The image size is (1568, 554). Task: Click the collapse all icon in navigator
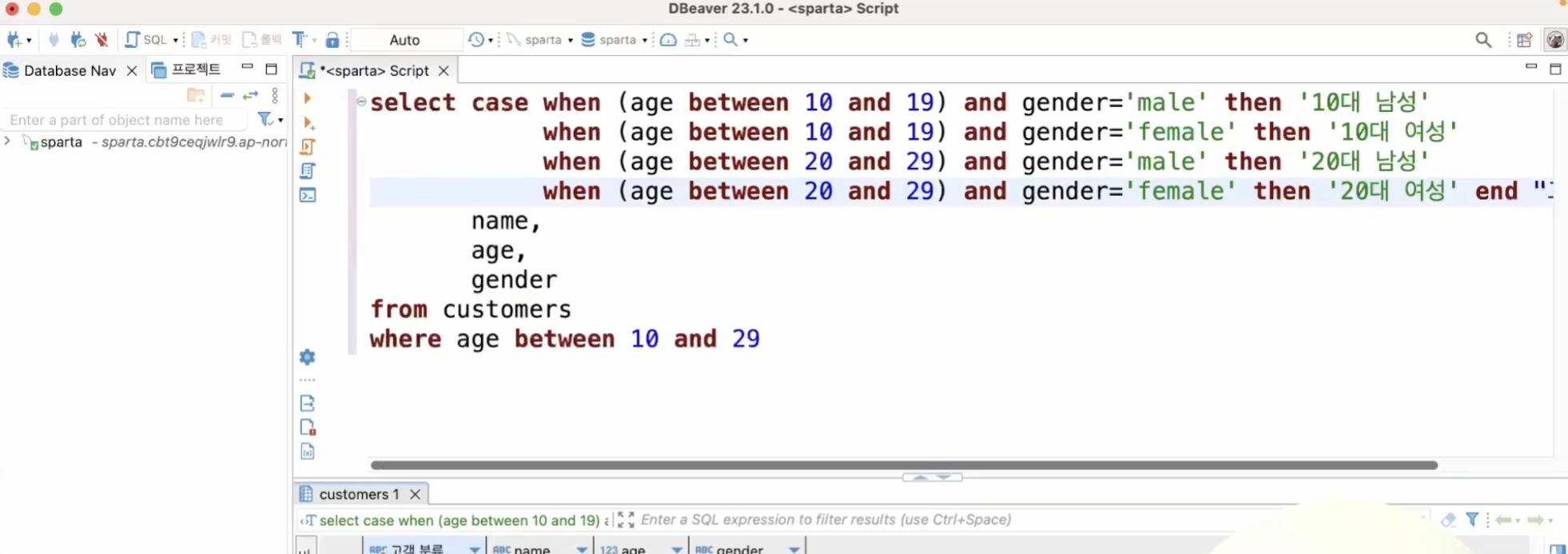click(227, 95)
